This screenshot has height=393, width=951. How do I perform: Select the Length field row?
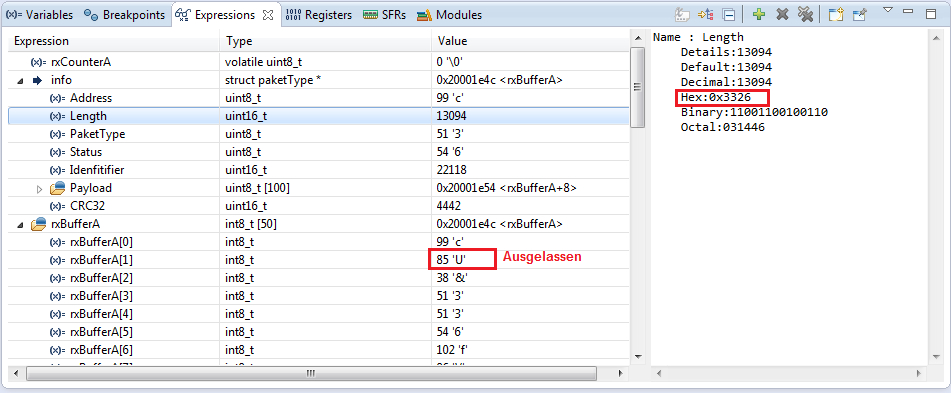click(319, 116)
